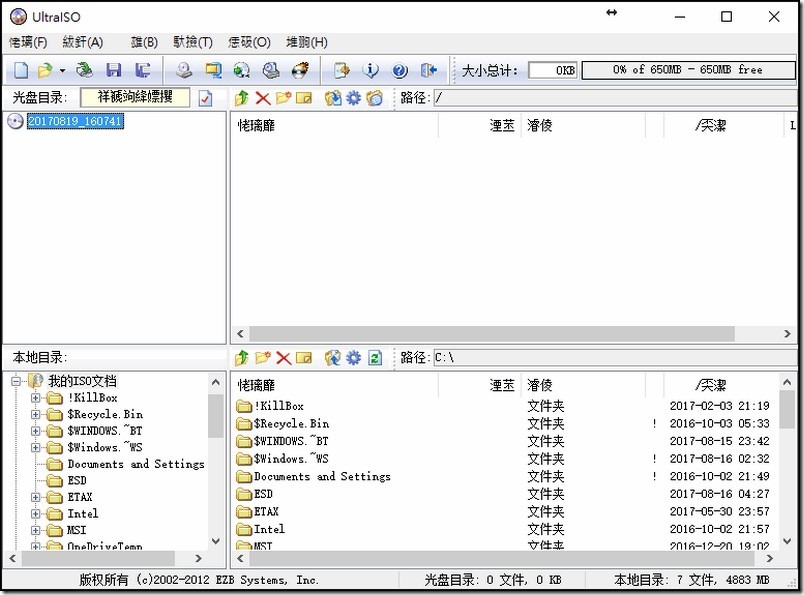The width and height of the screenshot is (804, 595).
Task: Click the disc path field showing /
Action: pos(615,98)
